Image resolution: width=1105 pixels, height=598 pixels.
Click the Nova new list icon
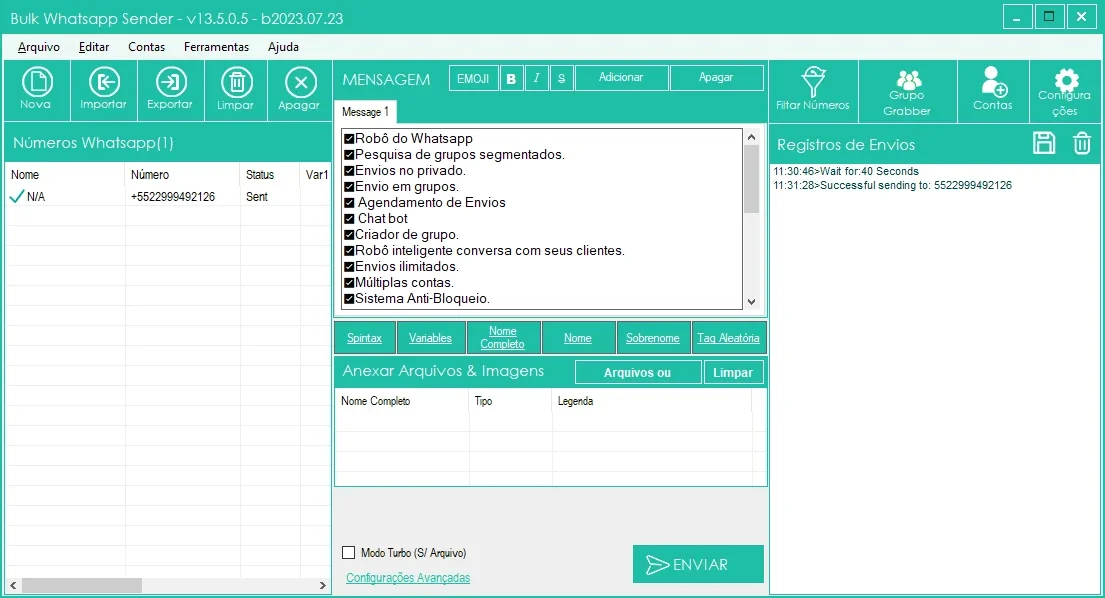(x=37, y=89)
